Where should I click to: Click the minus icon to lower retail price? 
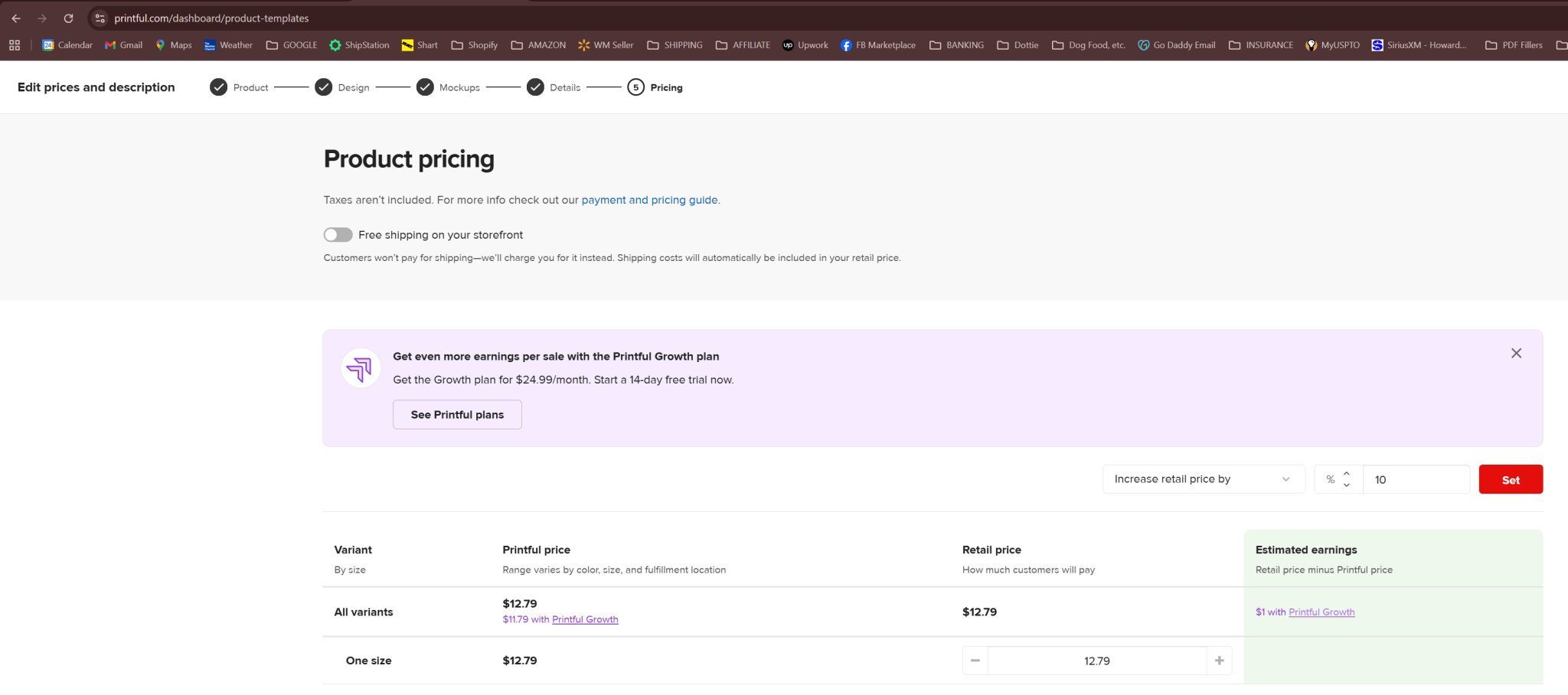[975, 661]
